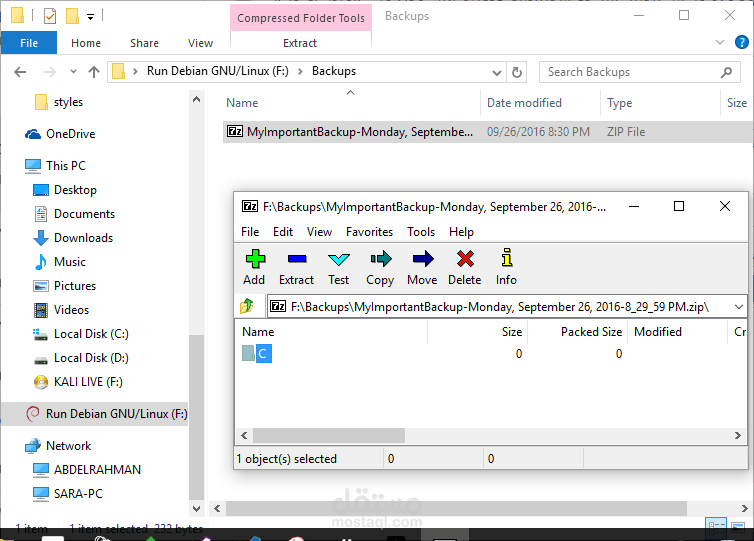Open Videos in navigation pane
The image size is (754, 541).
pos(62,310)
